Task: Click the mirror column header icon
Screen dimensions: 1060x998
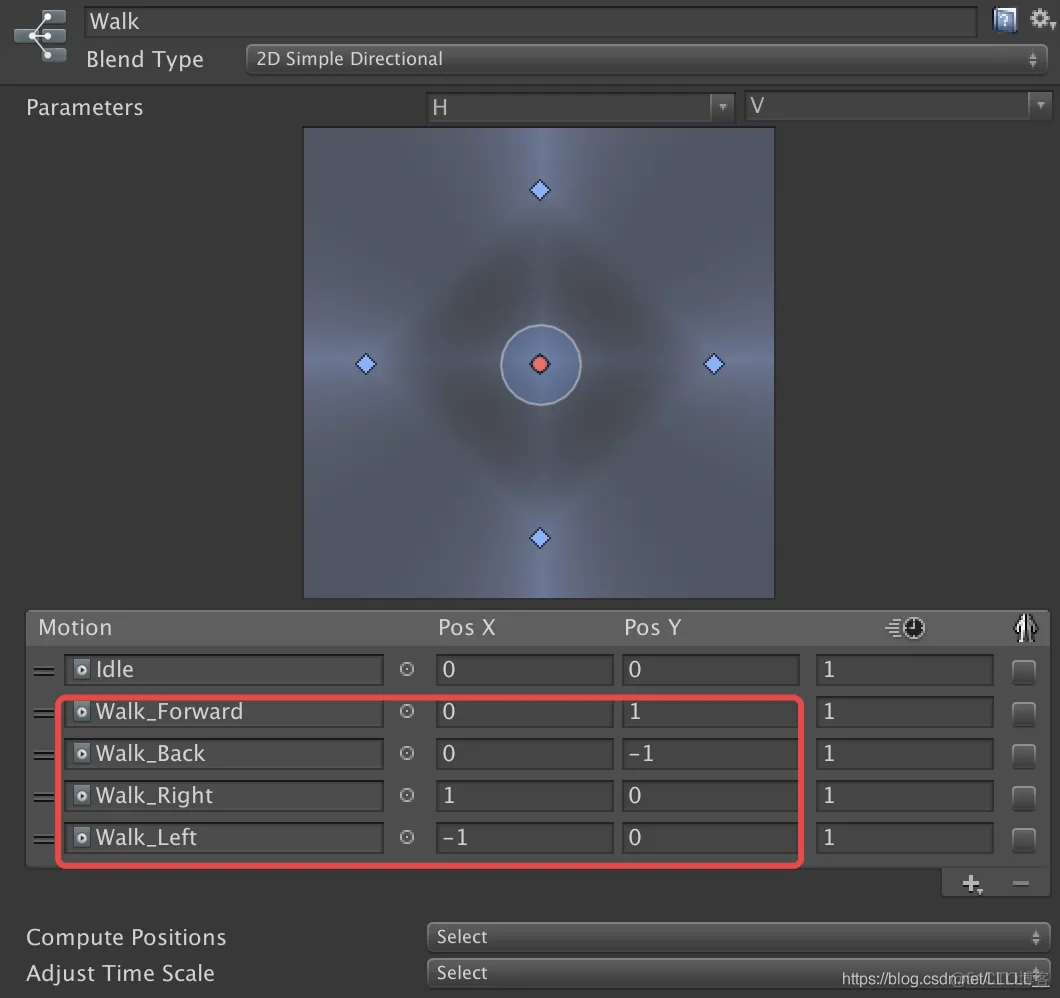Action: [x=1026, y=627]
